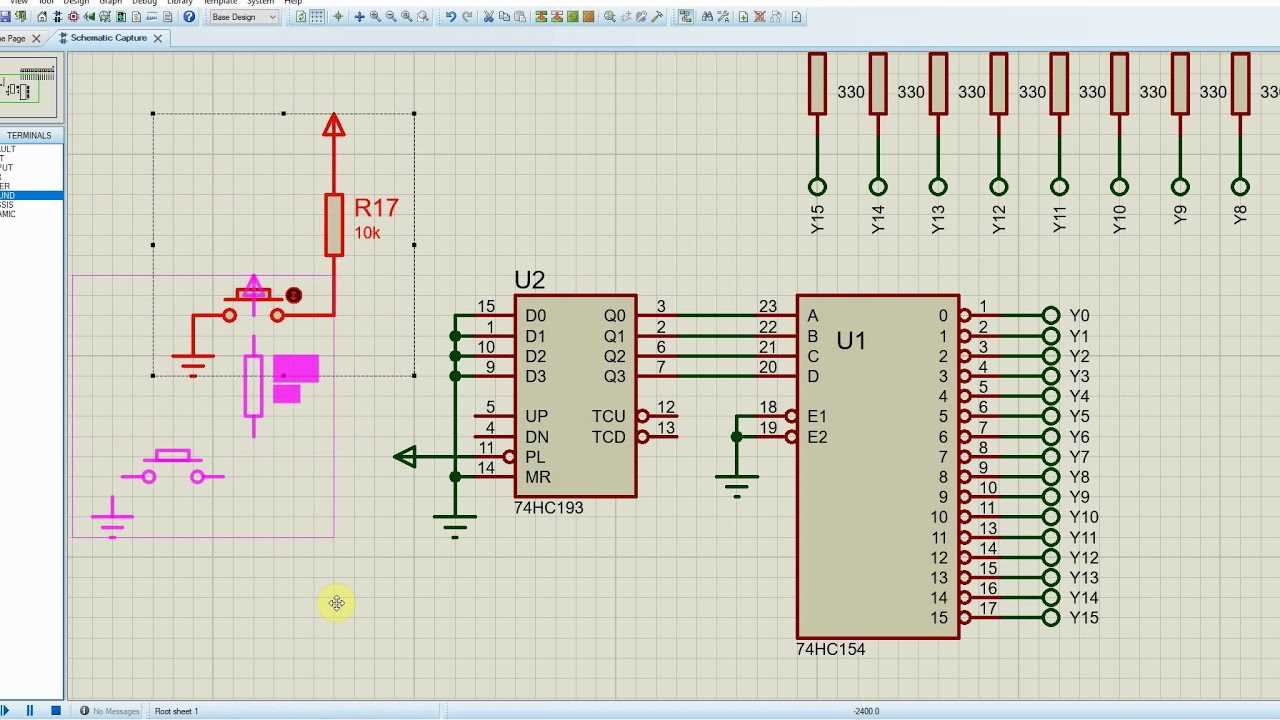Toggle the grid display icon
1280x720 pixels.
[x=317, y=17]
